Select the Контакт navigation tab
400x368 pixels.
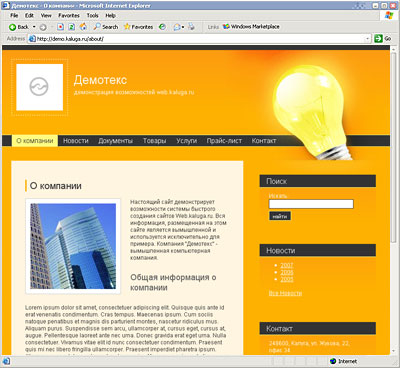(x=264, y=141)
